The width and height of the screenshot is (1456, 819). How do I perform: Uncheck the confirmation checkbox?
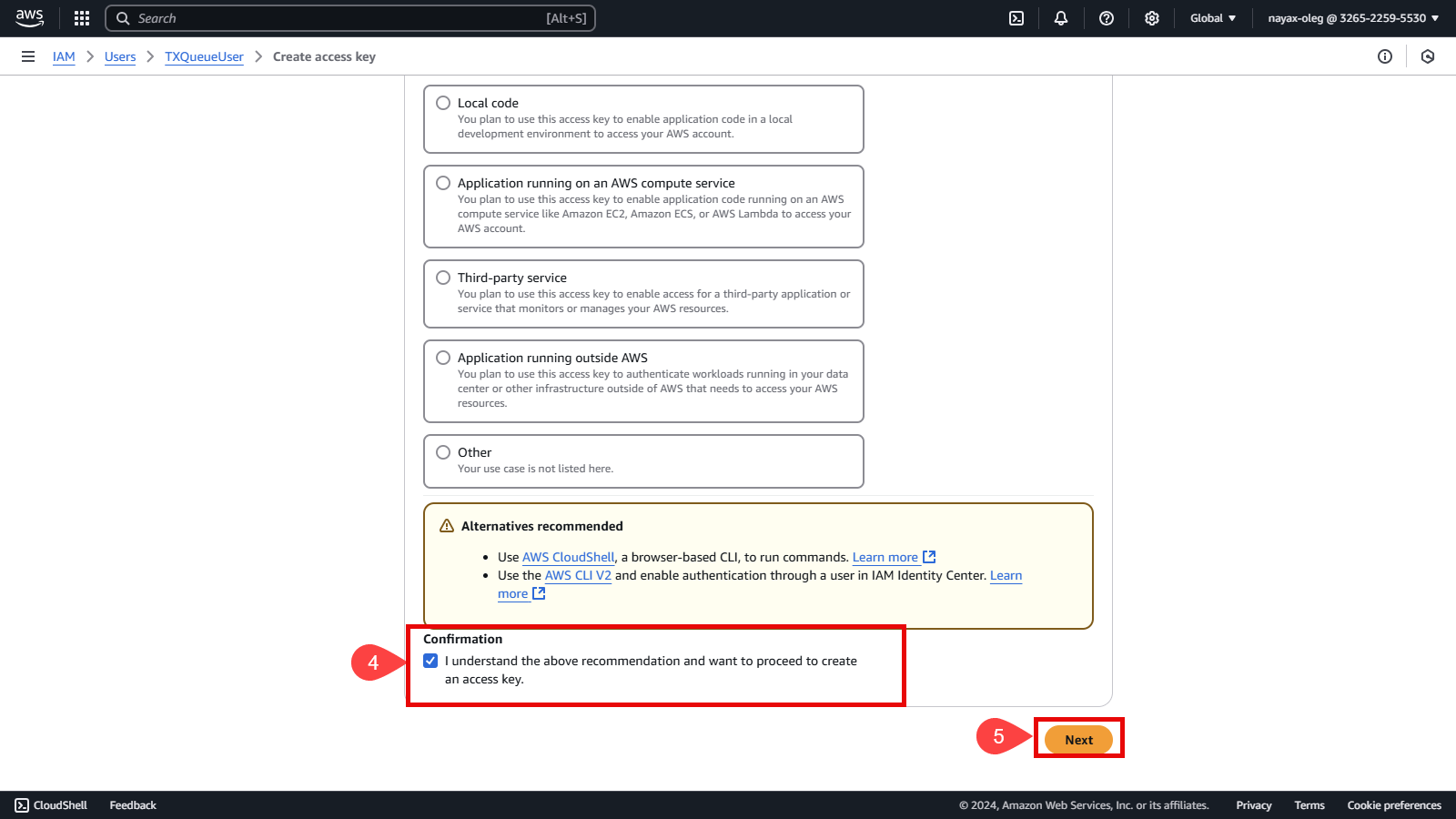click(x=430, y=661)
